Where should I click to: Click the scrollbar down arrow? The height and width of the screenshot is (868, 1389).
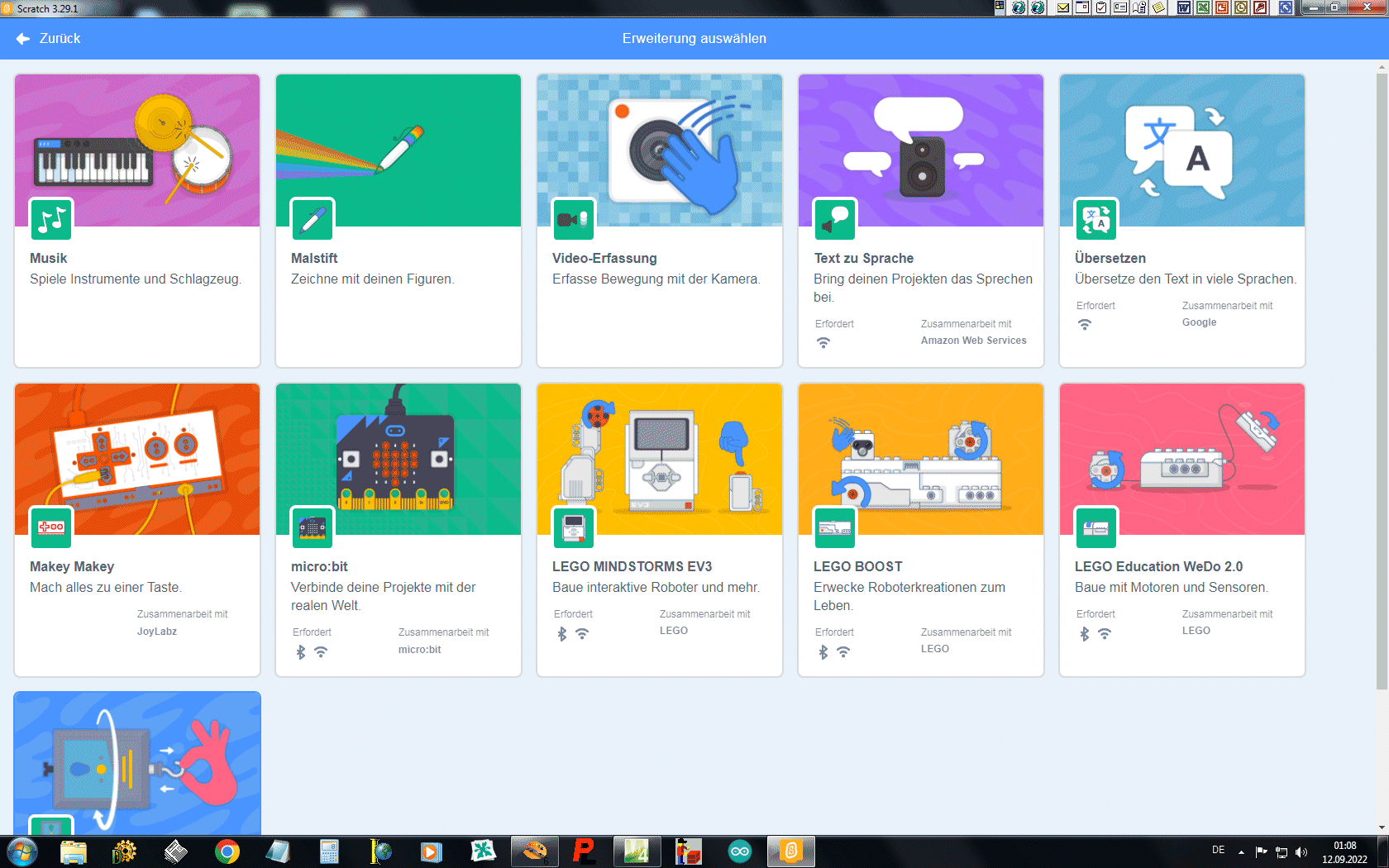1382,827
